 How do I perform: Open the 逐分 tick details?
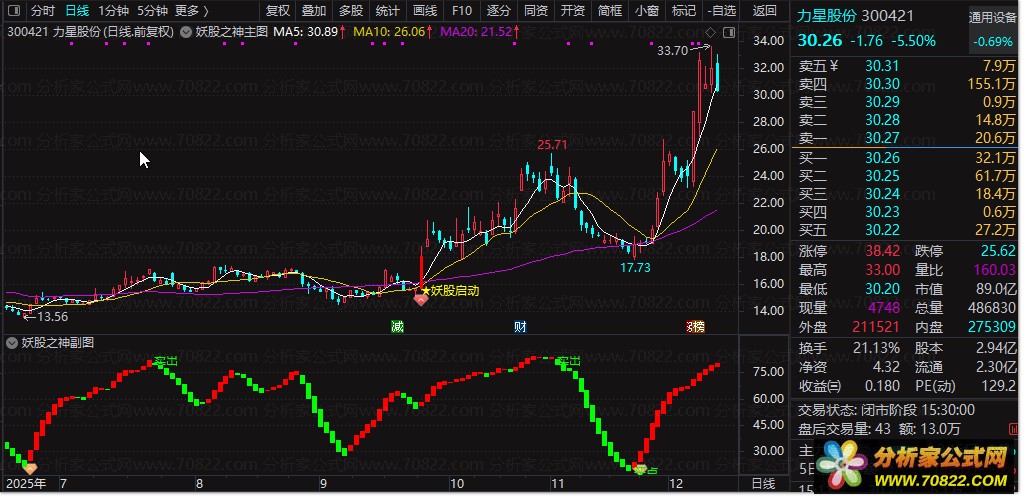pos(499,10)
